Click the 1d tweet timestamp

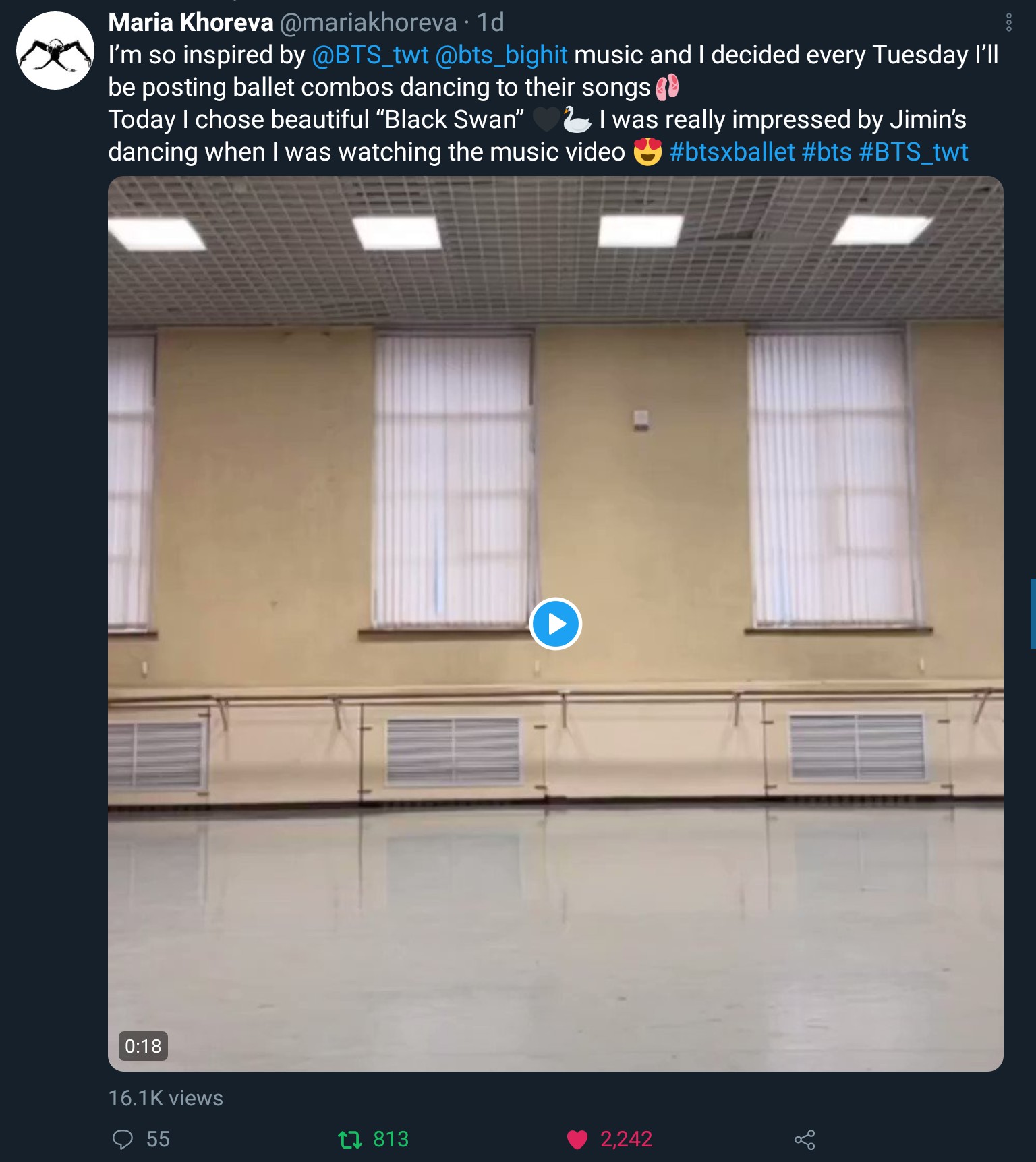(x=490, y=23)
